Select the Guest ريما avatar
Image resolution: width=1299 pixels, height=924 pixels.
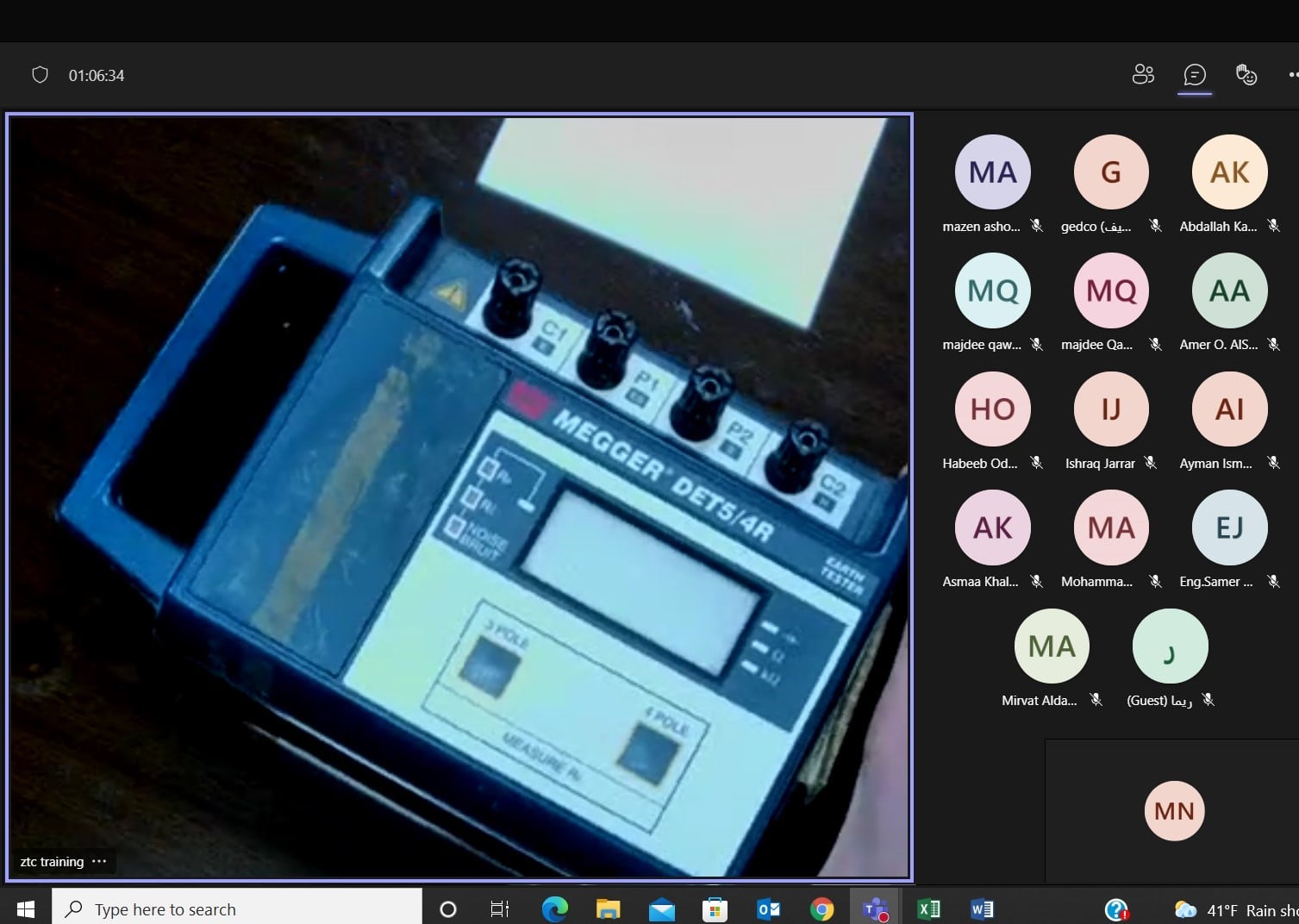tap(1170, 646)
